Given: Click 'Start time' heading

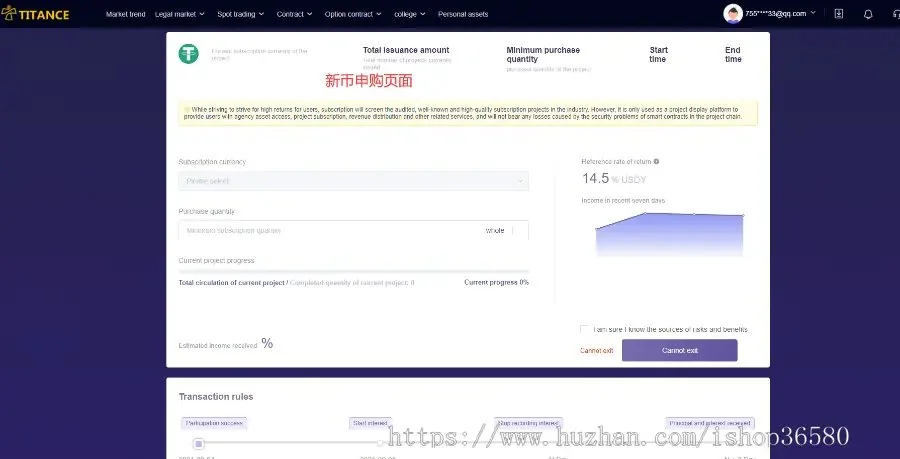Looking at the screenshot, I should point(658,55).
